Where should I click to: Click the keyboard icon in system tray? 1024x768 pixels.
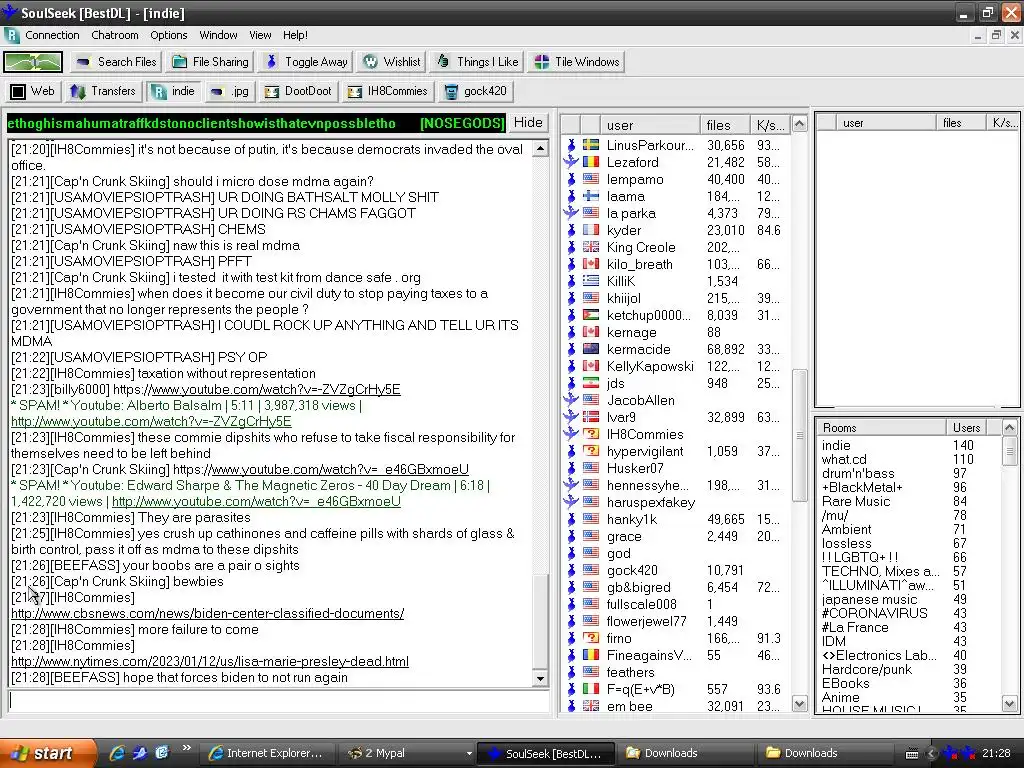coord(912,754)
